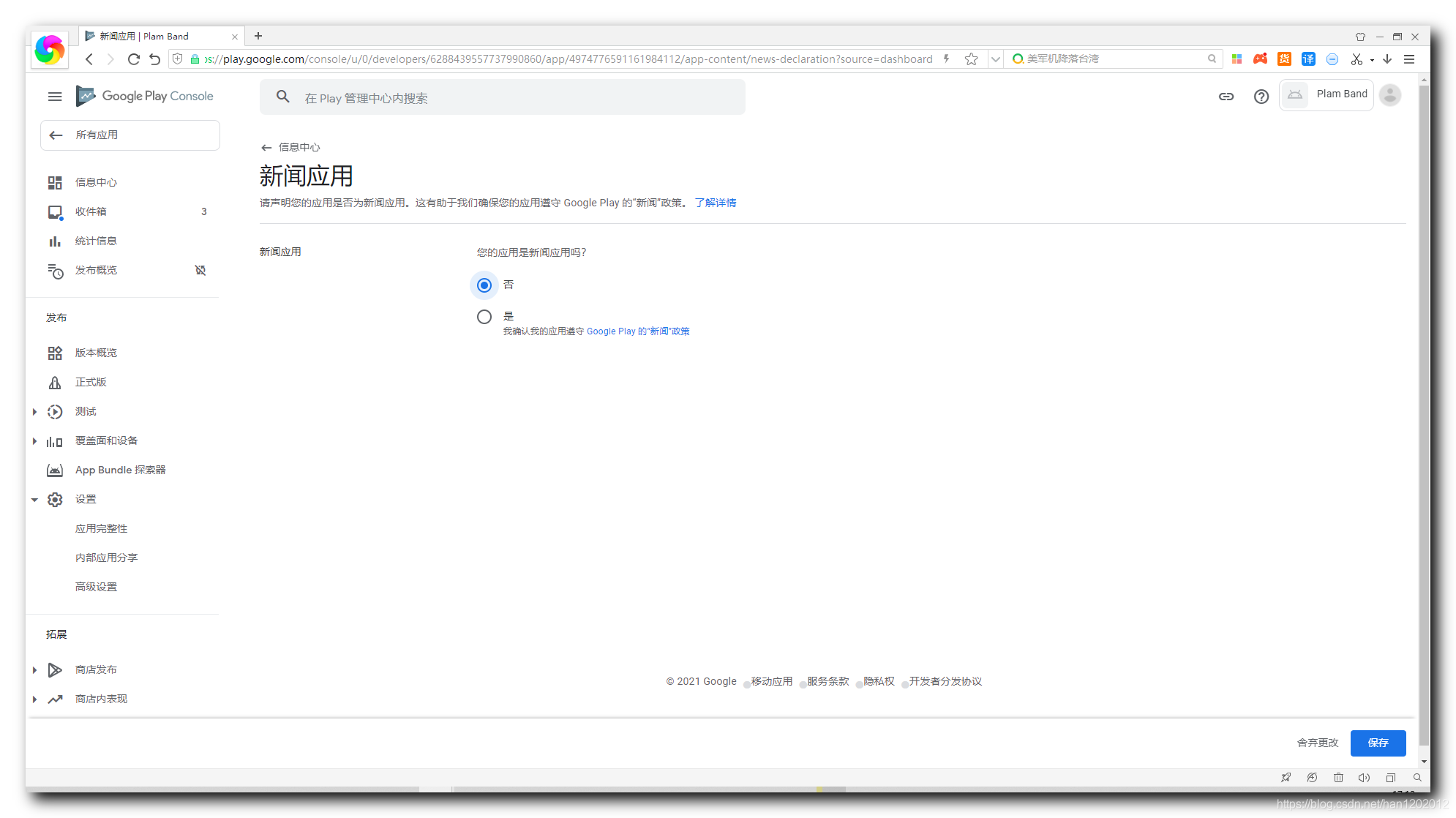The width and height of the screenshot is (1456, 818).
Task: Open the 了解详情 link
Action: (715, 203)
